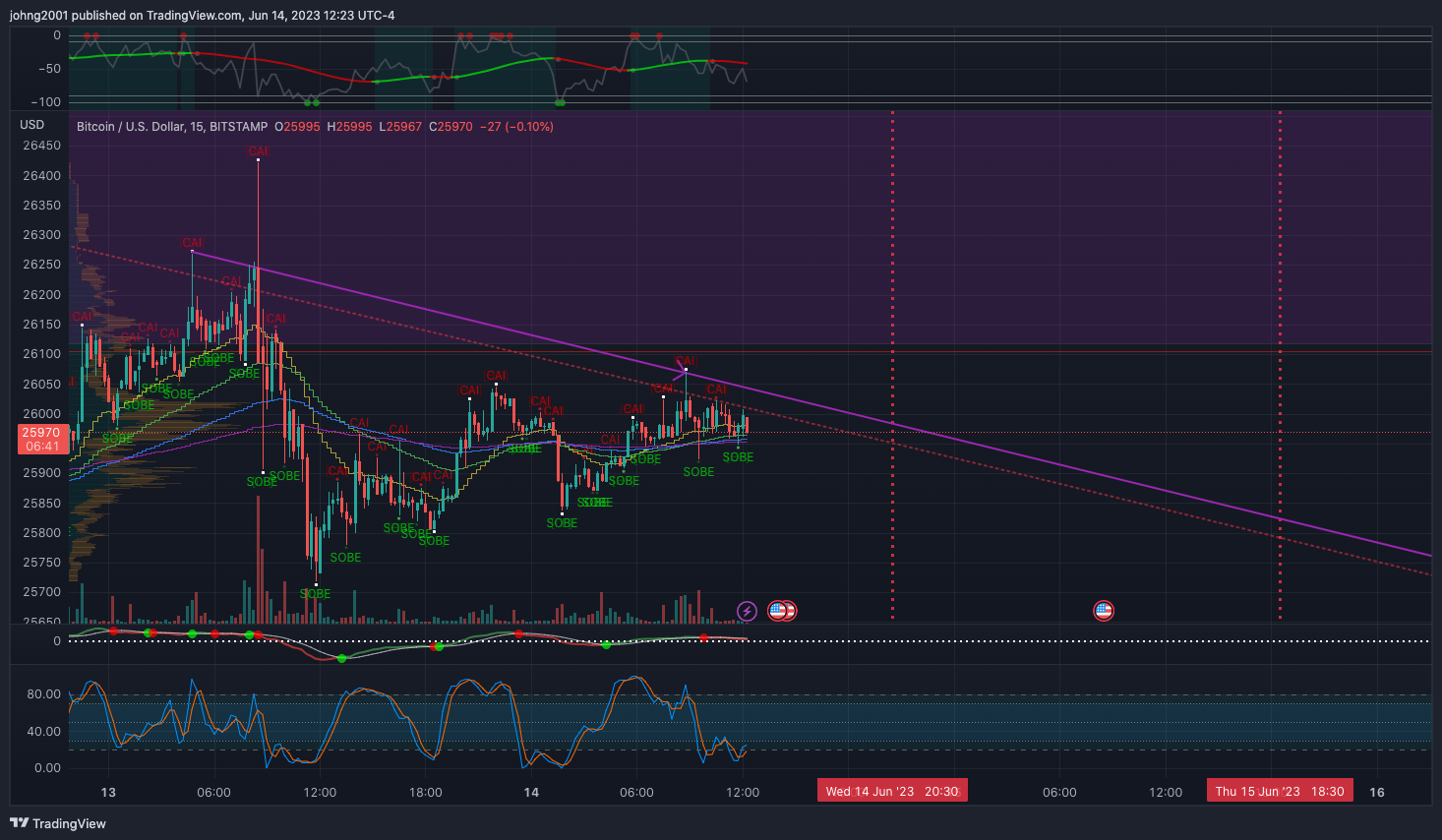
Task: Click the 13 date label on time axis
Action: pos(108,792)
